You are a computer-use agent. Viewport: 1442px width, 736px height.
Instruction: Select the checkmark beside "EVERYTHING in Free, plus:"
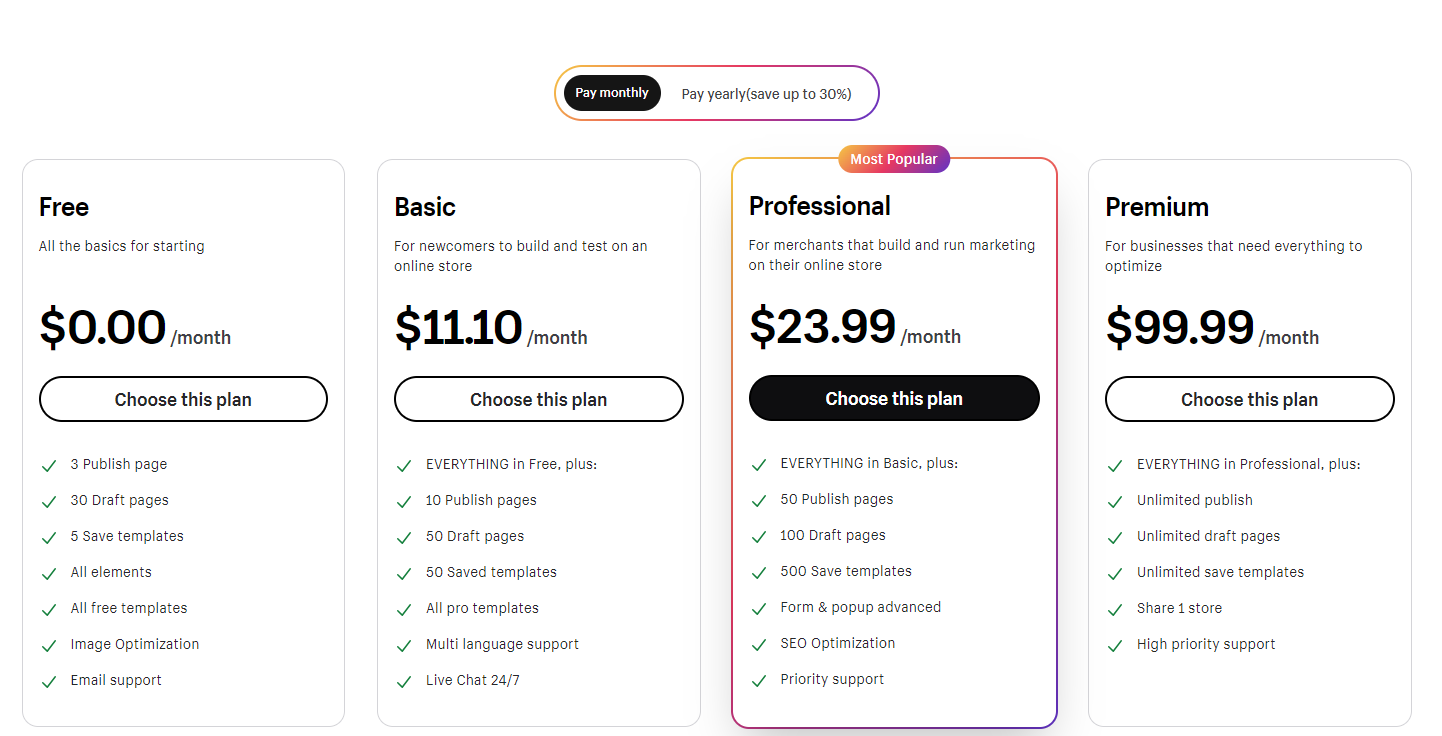(404, 464)
